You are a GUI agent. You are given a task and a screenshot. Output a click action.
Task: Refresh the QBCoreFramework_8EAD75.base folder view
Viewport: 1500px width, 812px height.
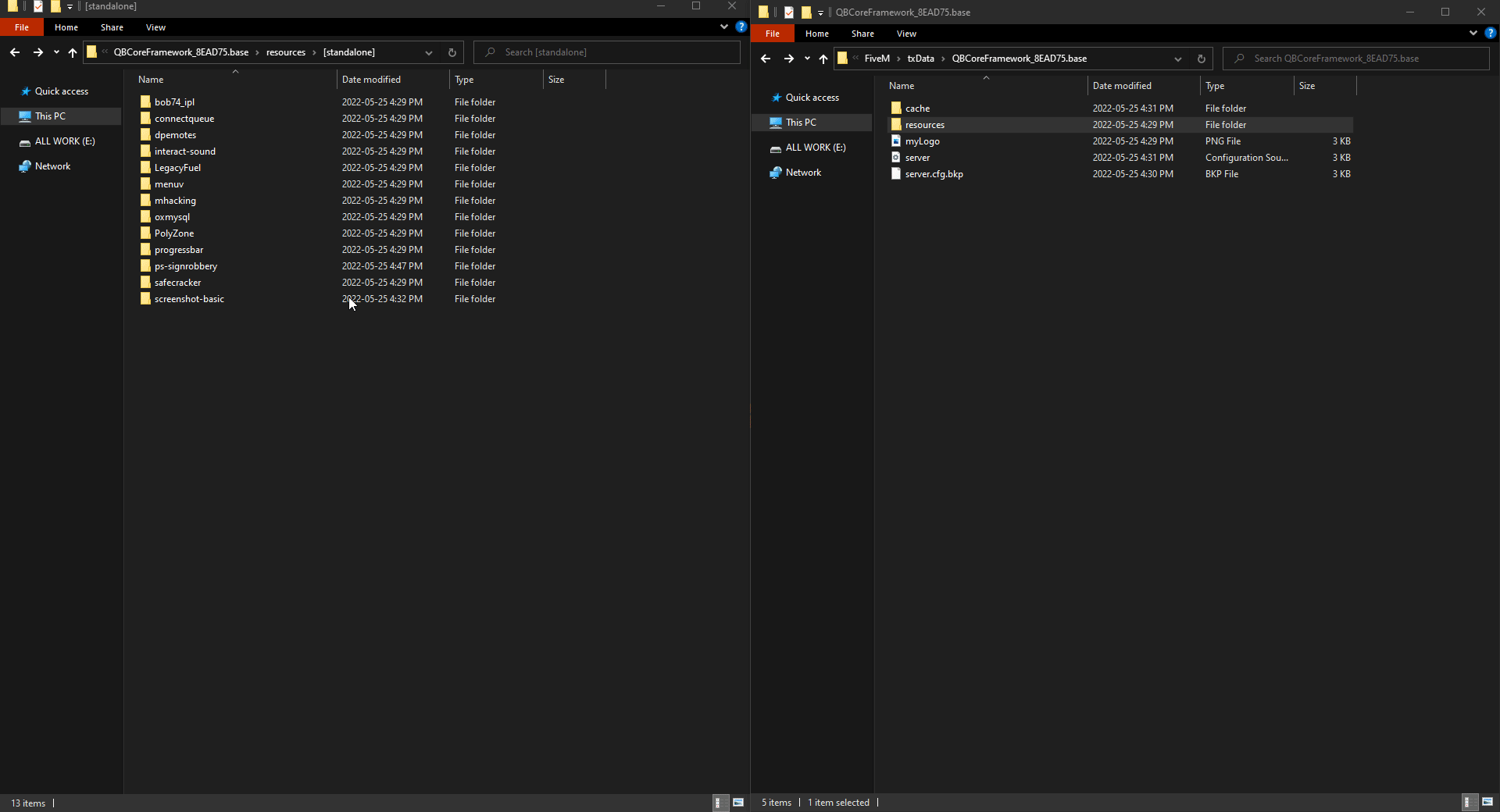(1201, 59)
